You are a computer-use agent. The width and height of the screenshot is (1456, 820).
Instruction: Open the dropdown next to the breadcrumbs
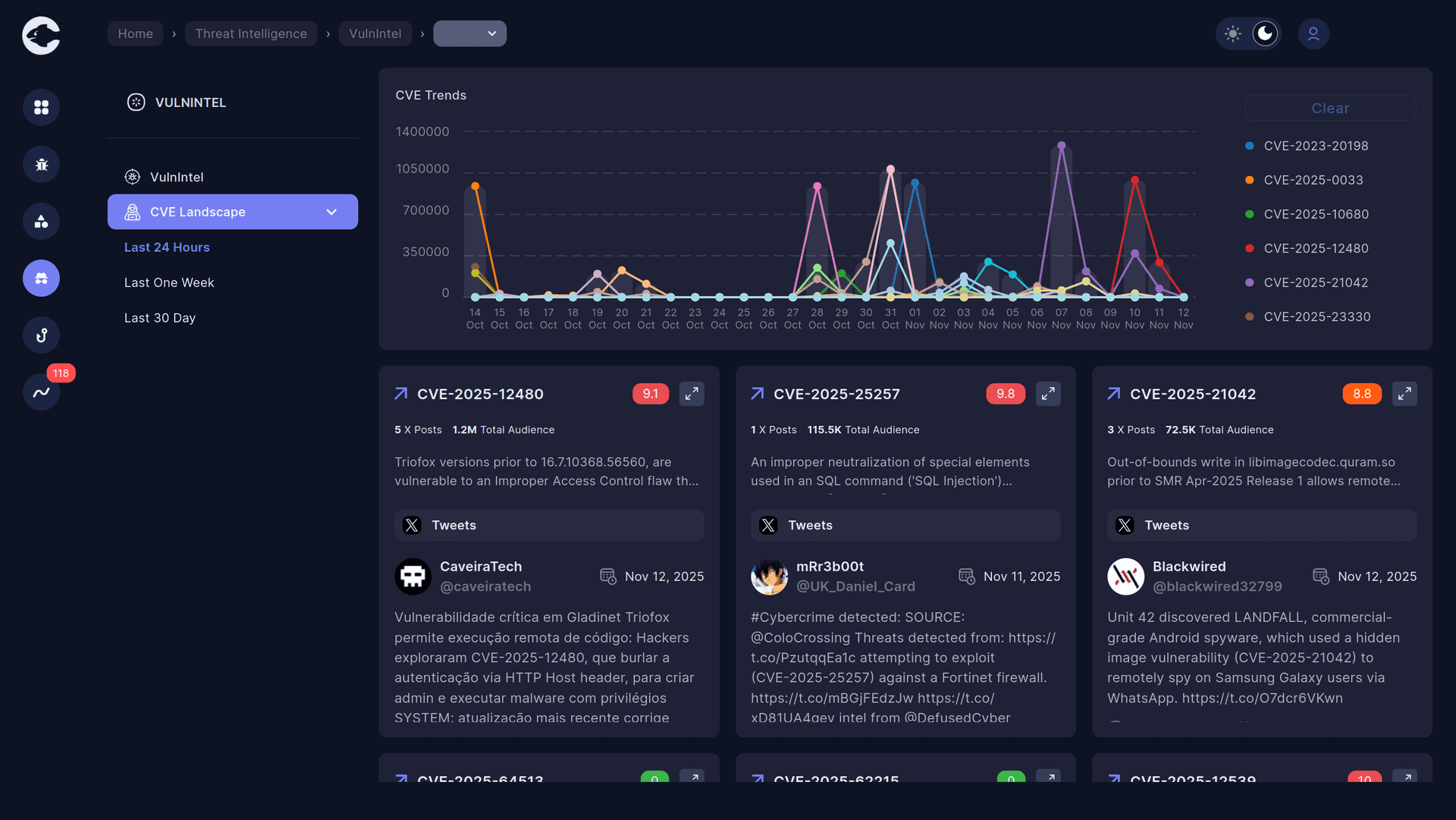(469, 33)
